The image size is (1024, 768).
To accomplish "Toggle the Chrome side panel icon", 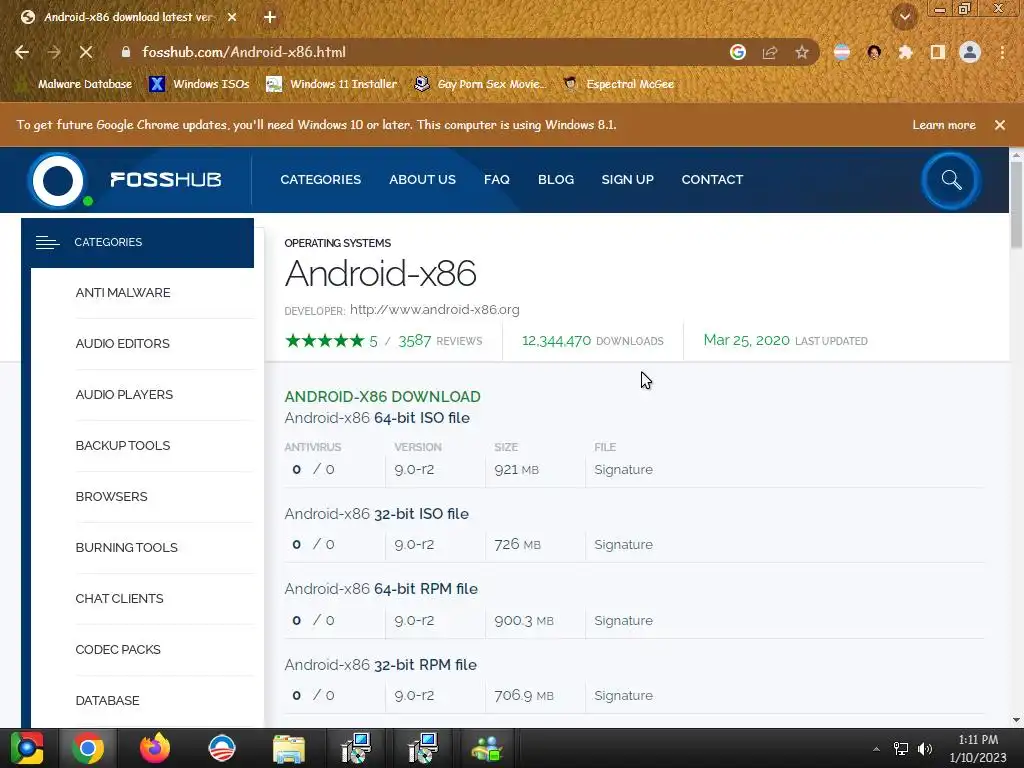I will click(x=938, y=52).
